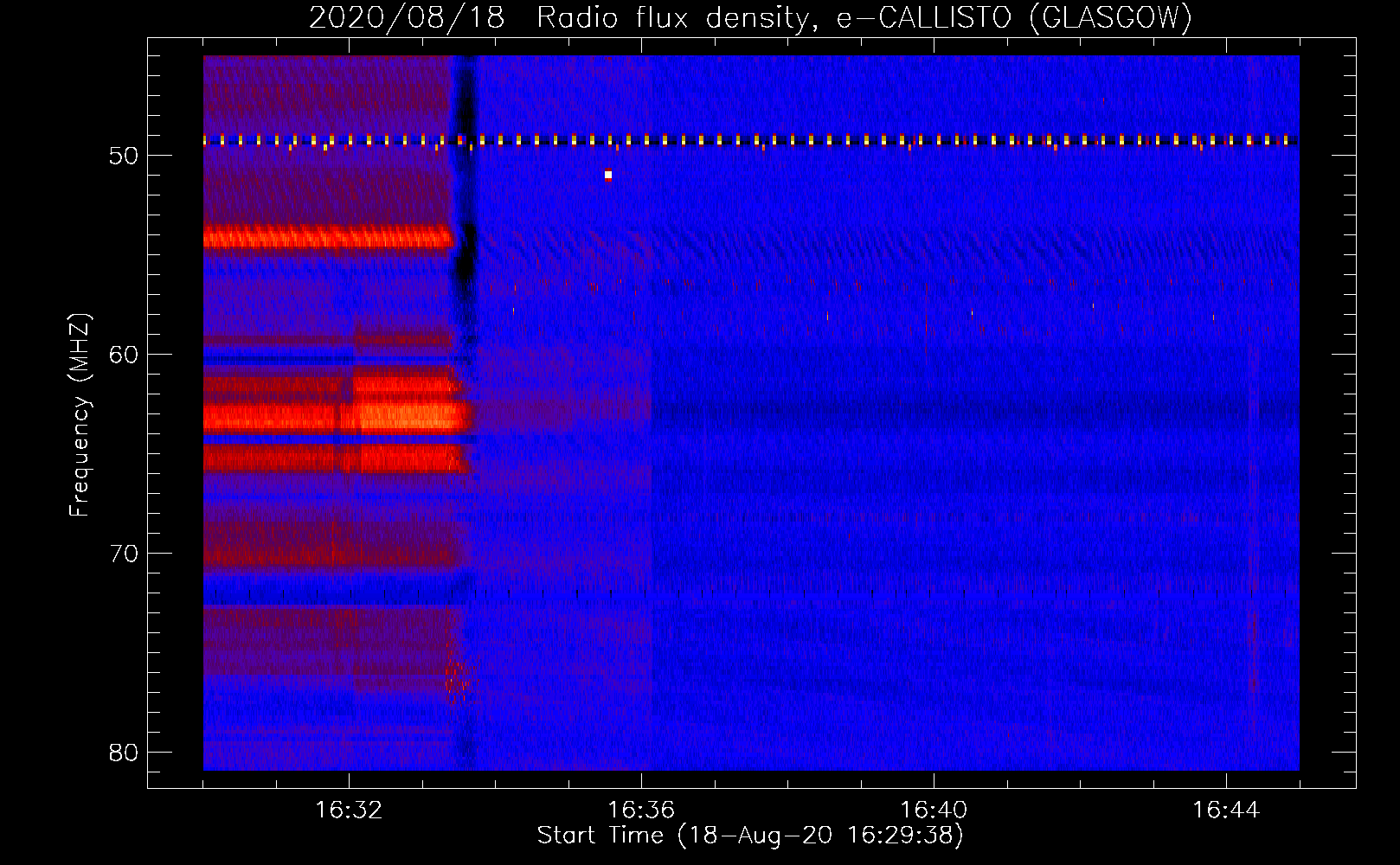1400x865 pixels.
Task: Click the plot title "2020/08/18 Radio flux density, e-CALLISTO (GLASGOW)"
Action: (x=750, y=18)
